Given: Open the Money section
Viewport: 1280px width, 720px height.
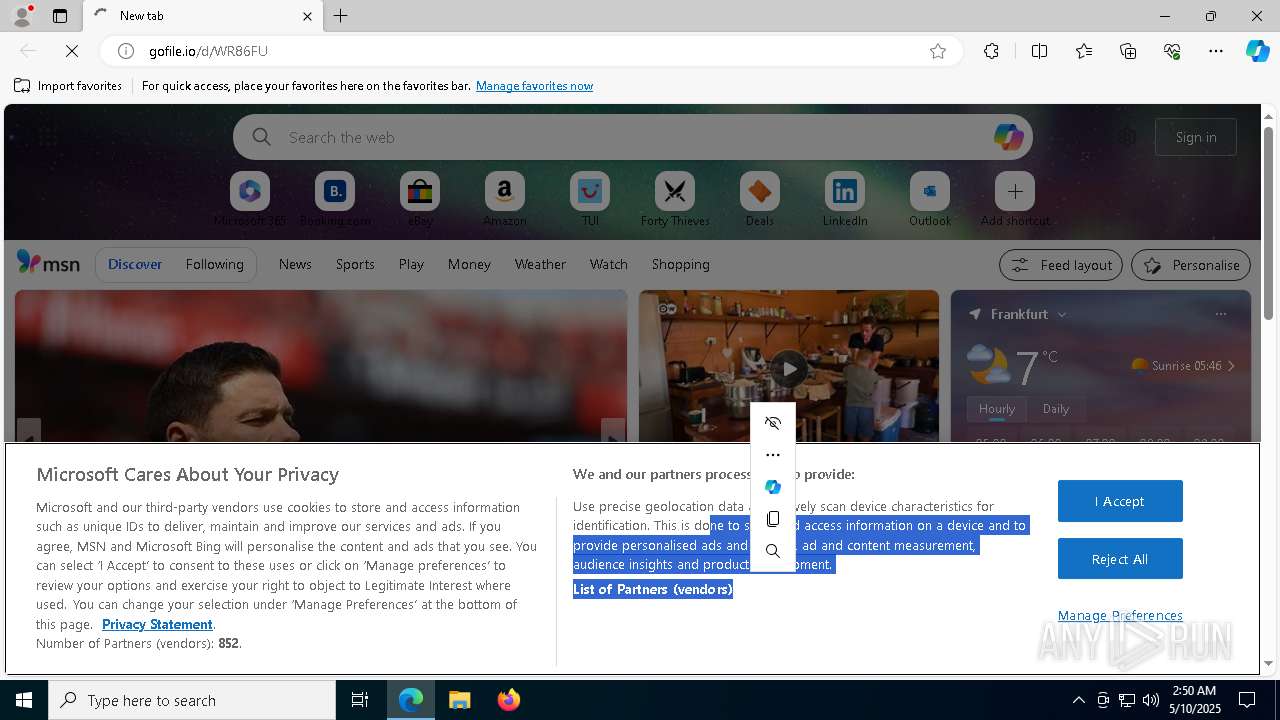Looking at the screenshot, I should (x=469, y=264).
